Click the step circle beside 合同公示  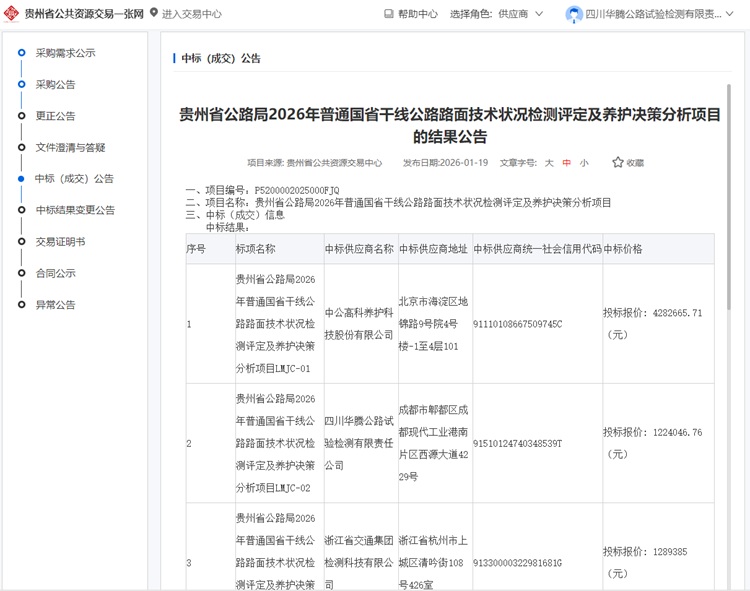22,273
